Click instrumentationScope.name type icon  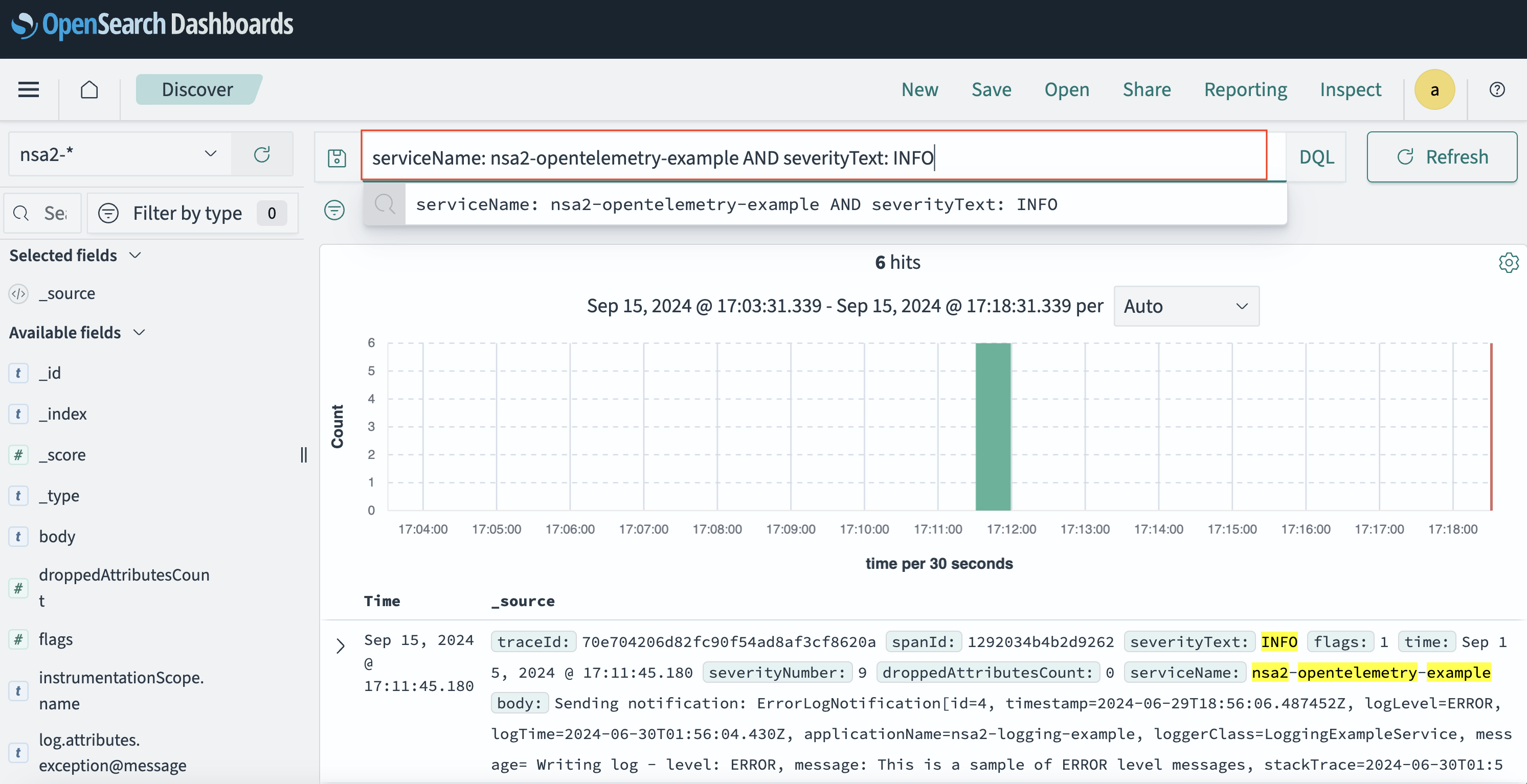[18, 691]
